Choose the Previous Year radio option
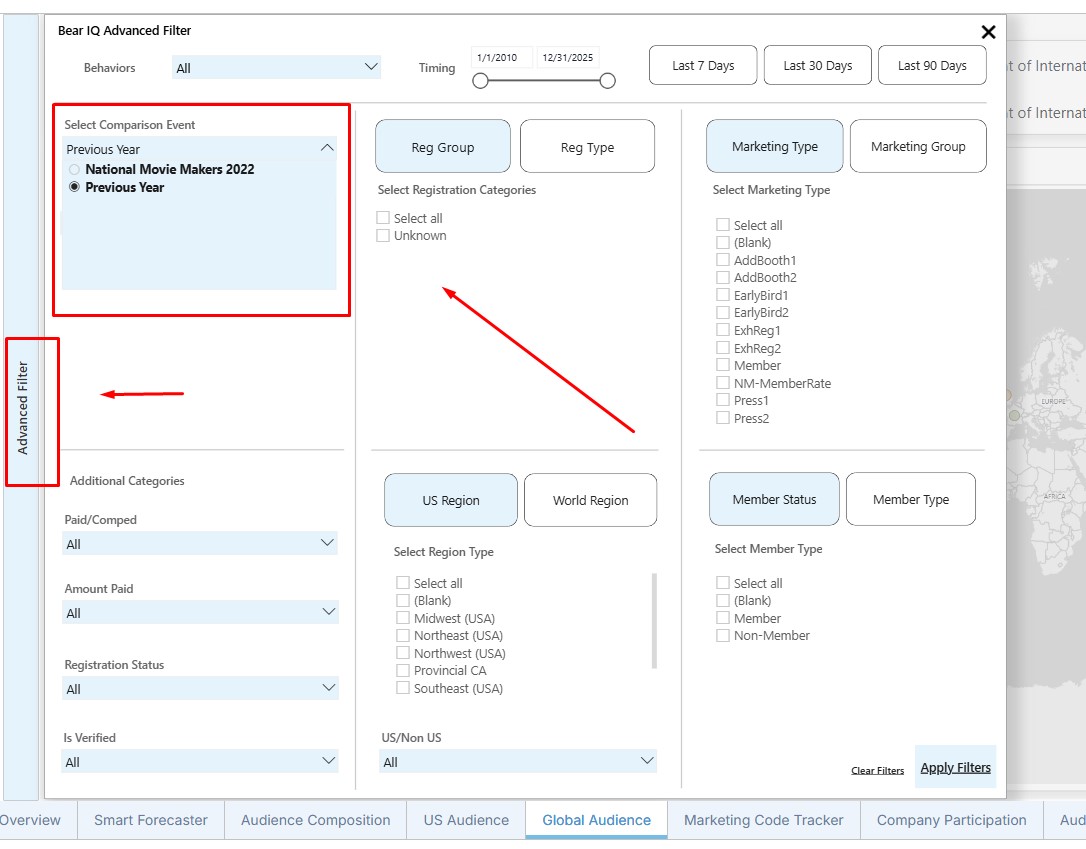 (x=75, y=187)
